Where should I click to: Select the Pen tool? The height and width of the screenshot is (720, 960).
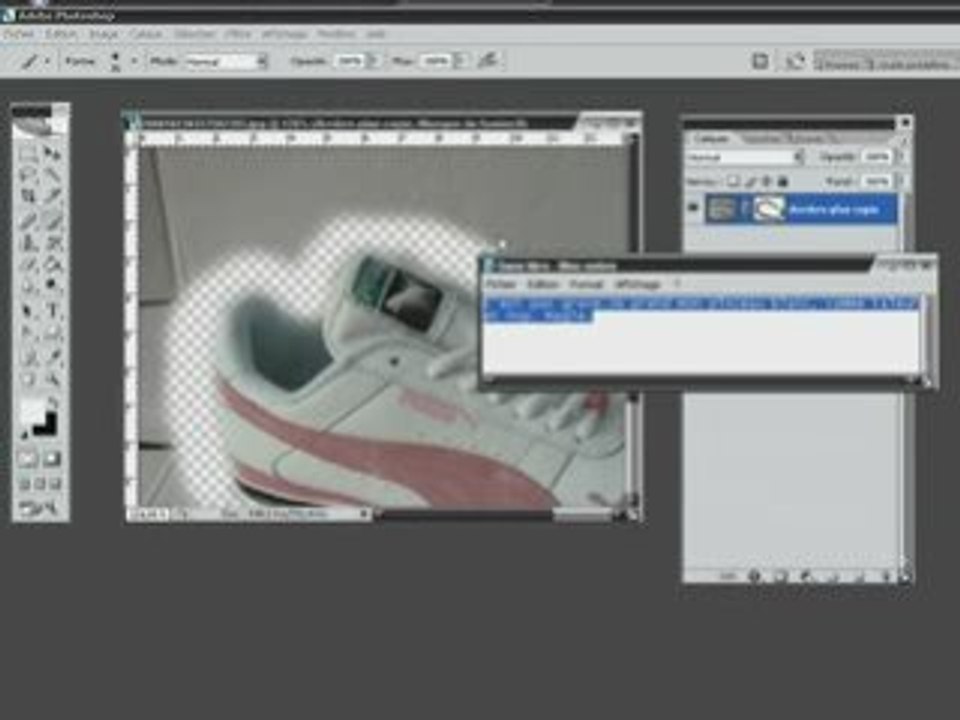click(x=28, y=333)
